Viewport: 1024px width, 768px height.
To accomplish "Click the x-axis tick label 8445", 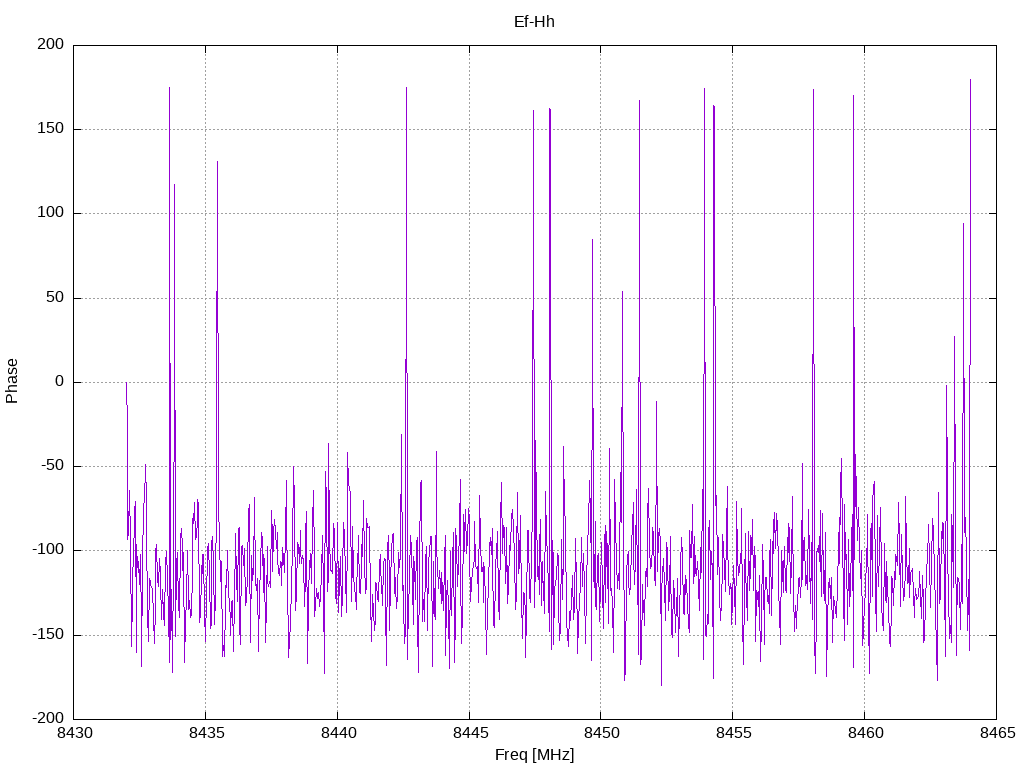I will click(x=470, y=733).
